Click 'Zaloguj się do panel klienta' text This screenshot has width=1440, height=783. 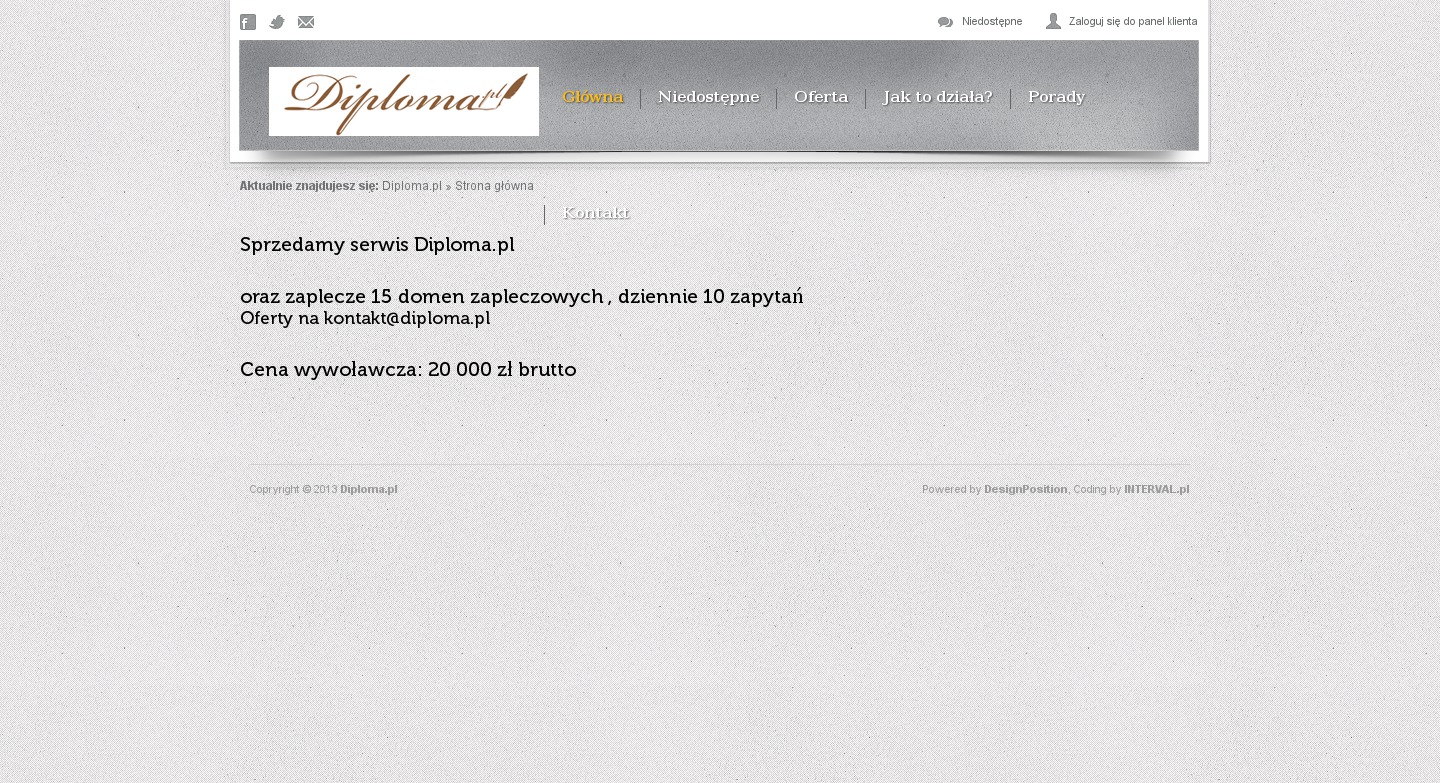1132,21
